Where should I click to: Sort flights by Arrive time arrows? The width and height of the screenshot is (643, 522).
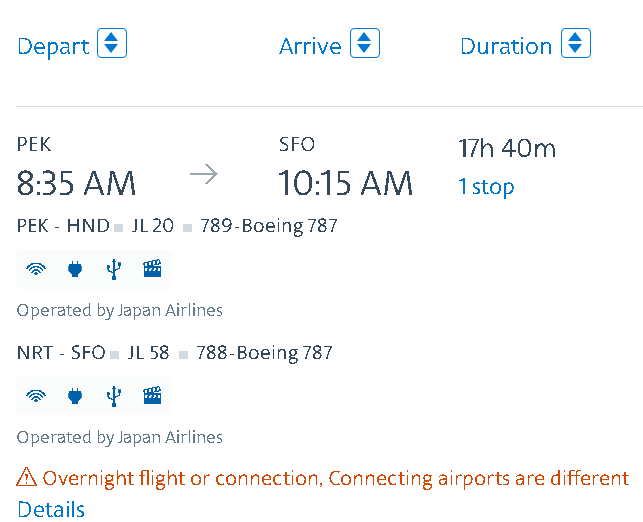click(x=365, y=44)
